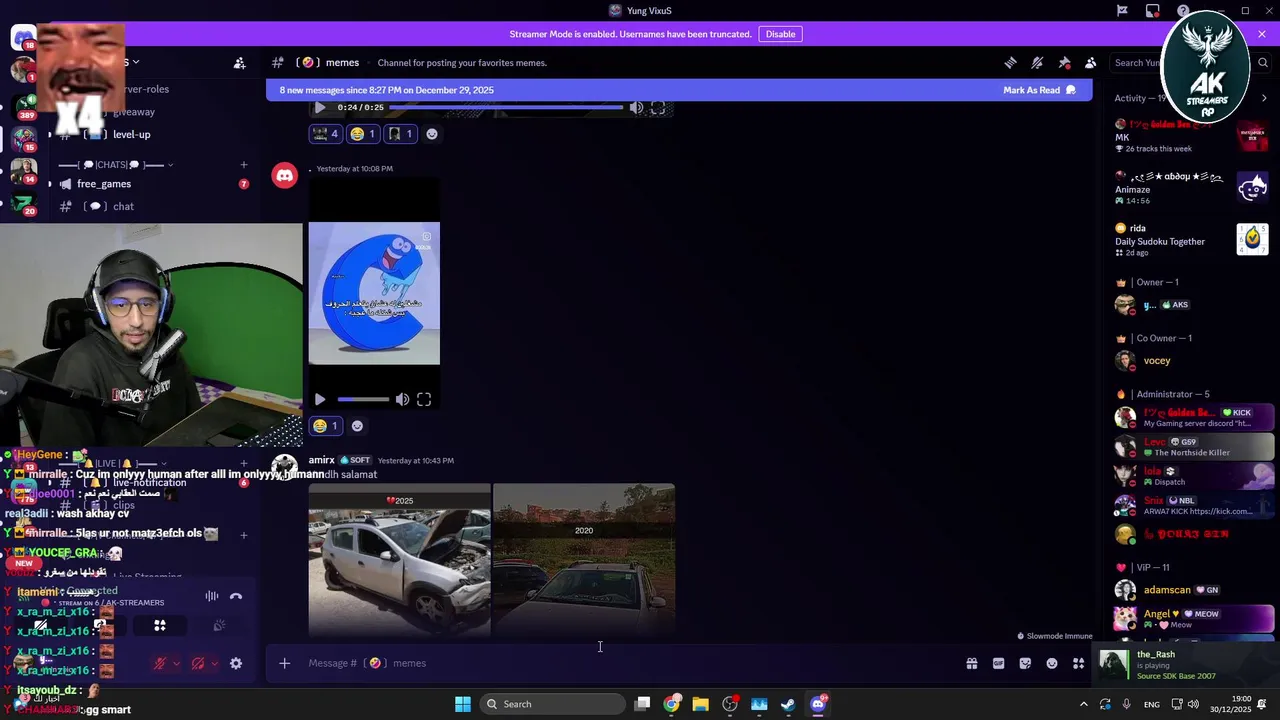Open the gift icon in message bar
The height and width of the screenshot is (720, 1280).
pyautogui.click(x=971, y=663)
